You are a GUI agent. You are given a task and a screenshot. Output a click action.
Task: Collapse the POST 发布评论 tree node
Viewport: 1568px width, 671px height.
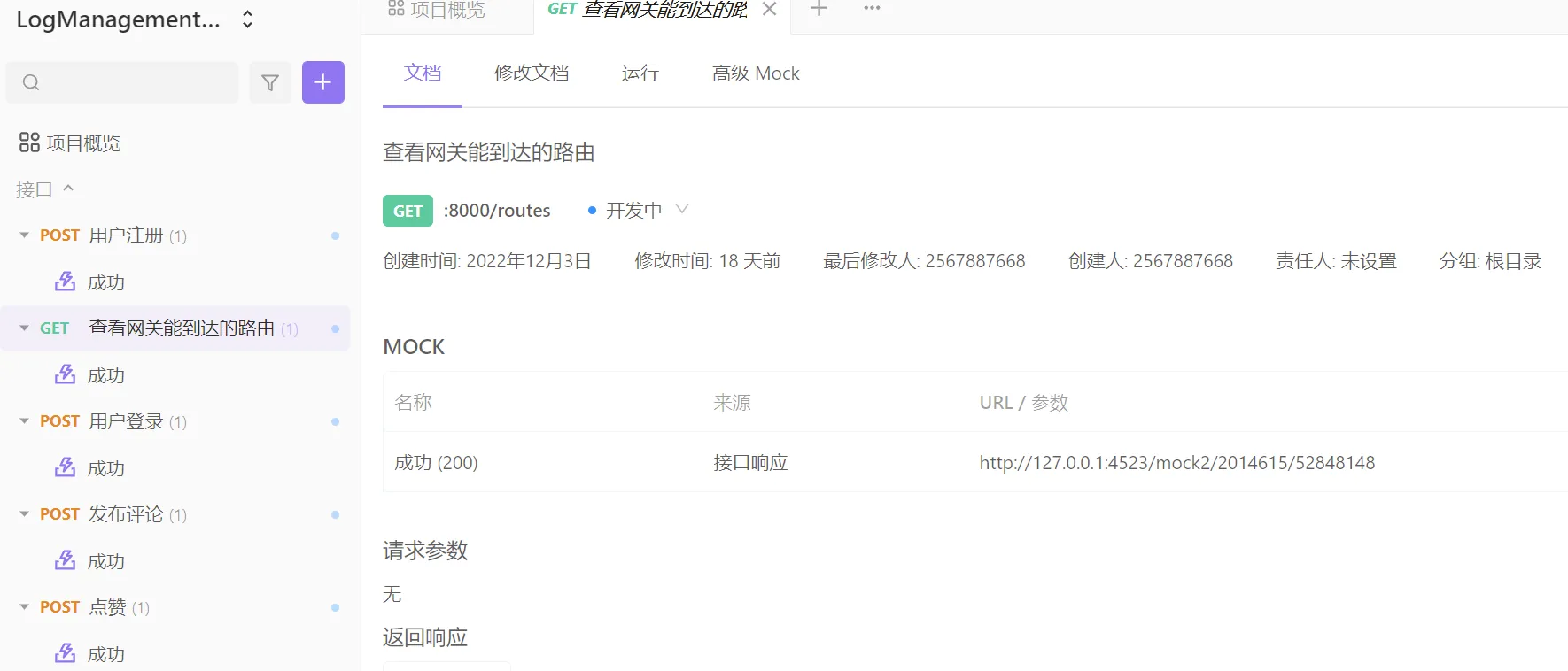click(24, 514)
